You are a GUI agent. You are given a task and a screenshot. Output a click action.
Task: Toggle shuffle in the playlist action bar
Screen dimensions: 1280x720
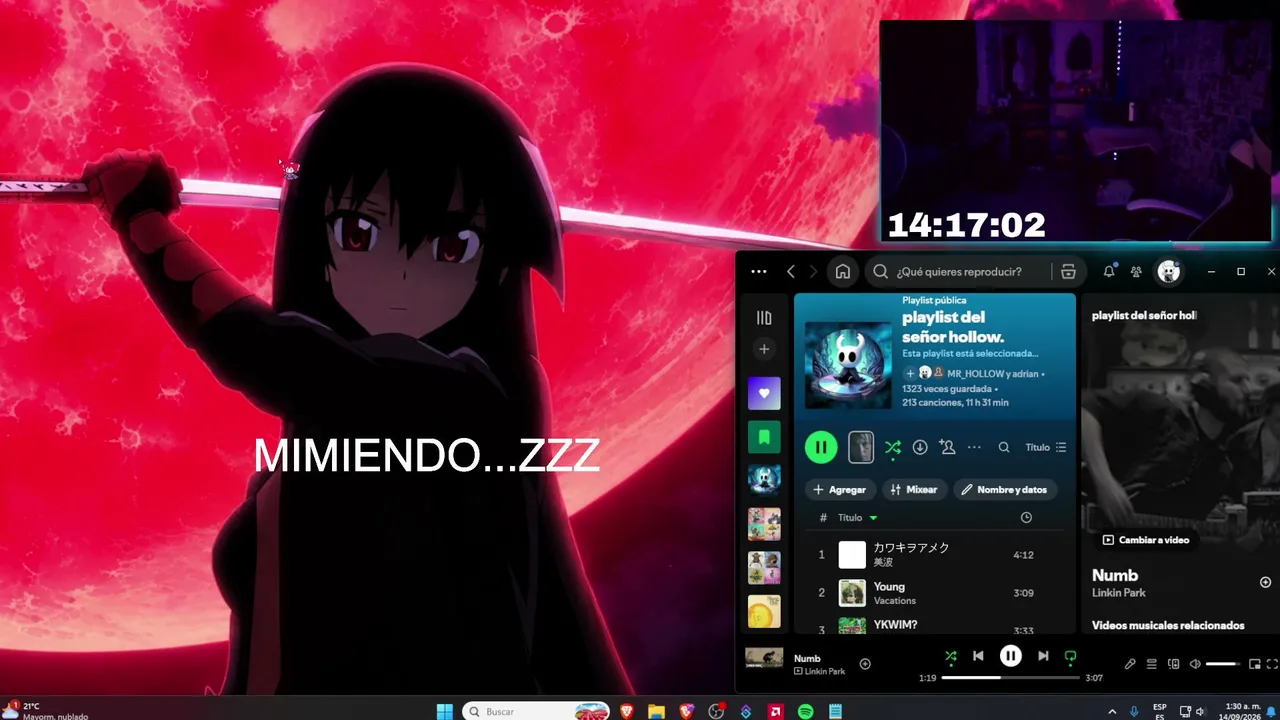click(893, 447)
